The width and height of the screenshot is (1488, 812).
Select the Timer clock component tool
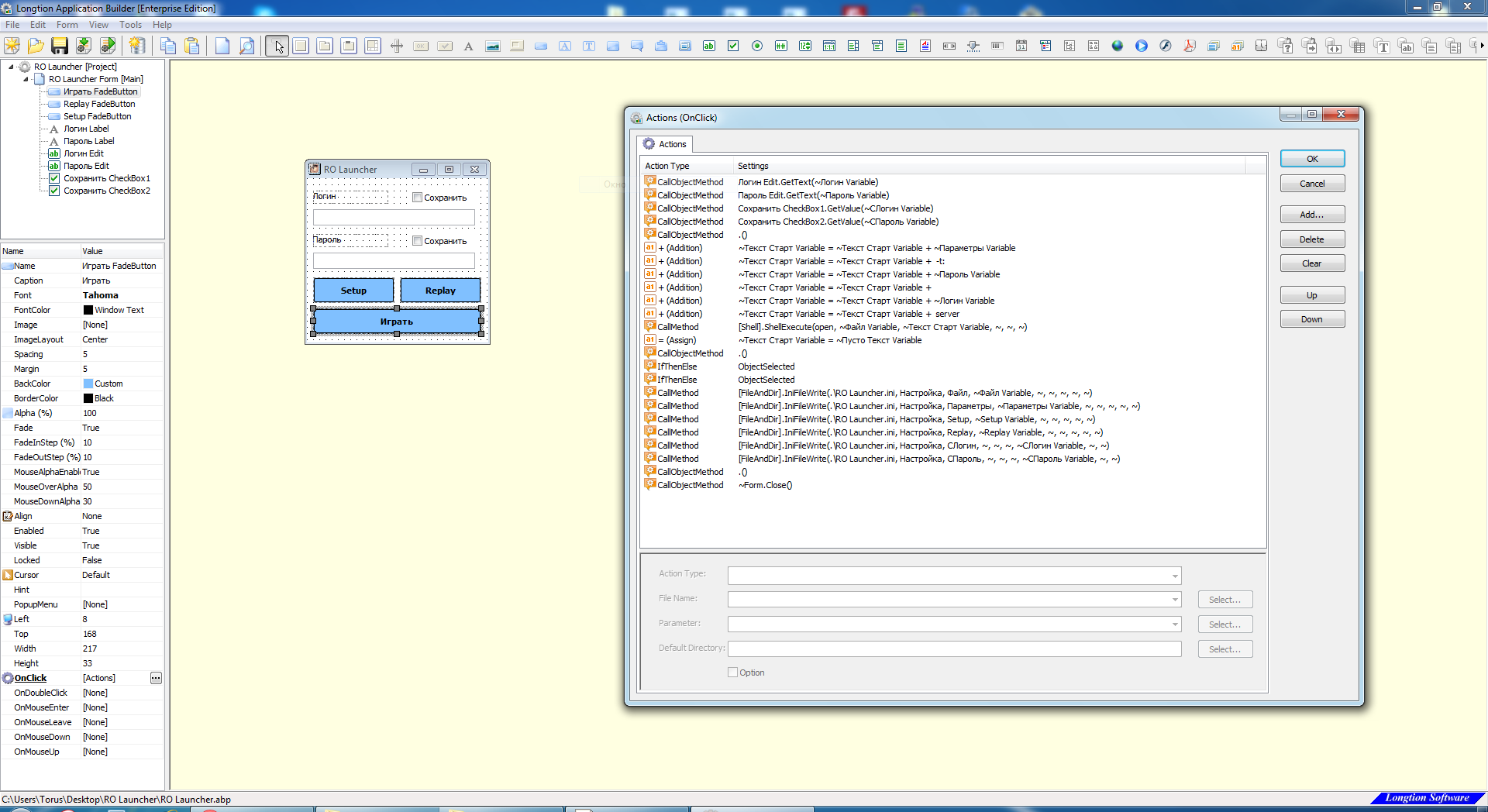coord(1262,46)
